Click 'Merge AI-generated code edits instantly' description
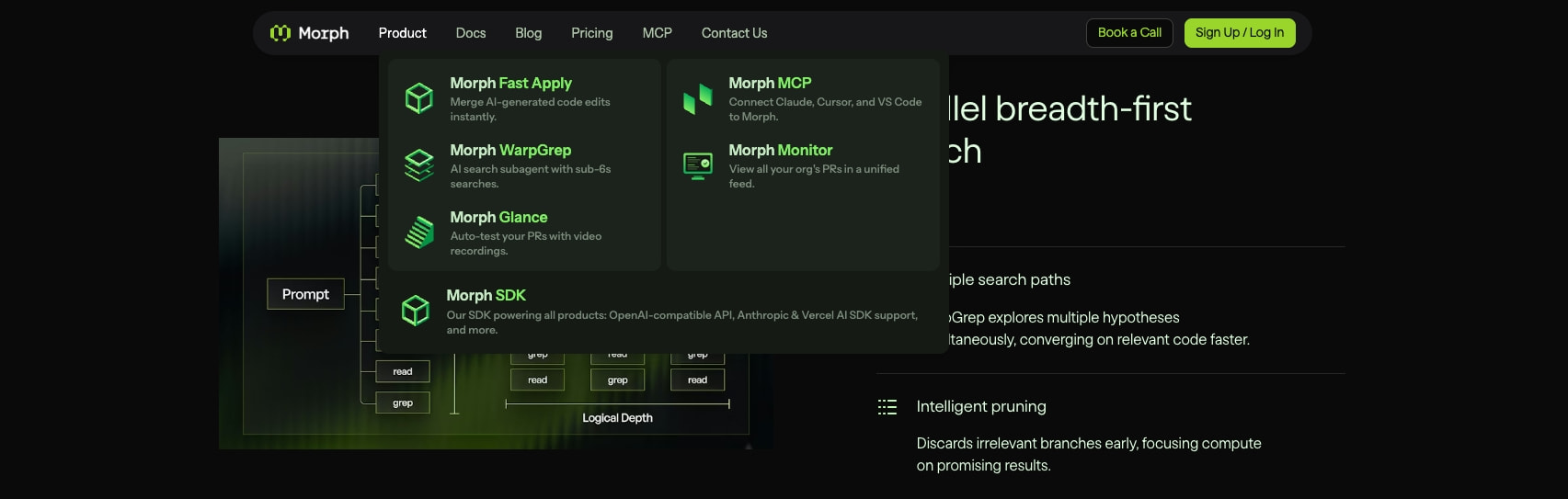 pyautogui.click(x=530, y=109)
